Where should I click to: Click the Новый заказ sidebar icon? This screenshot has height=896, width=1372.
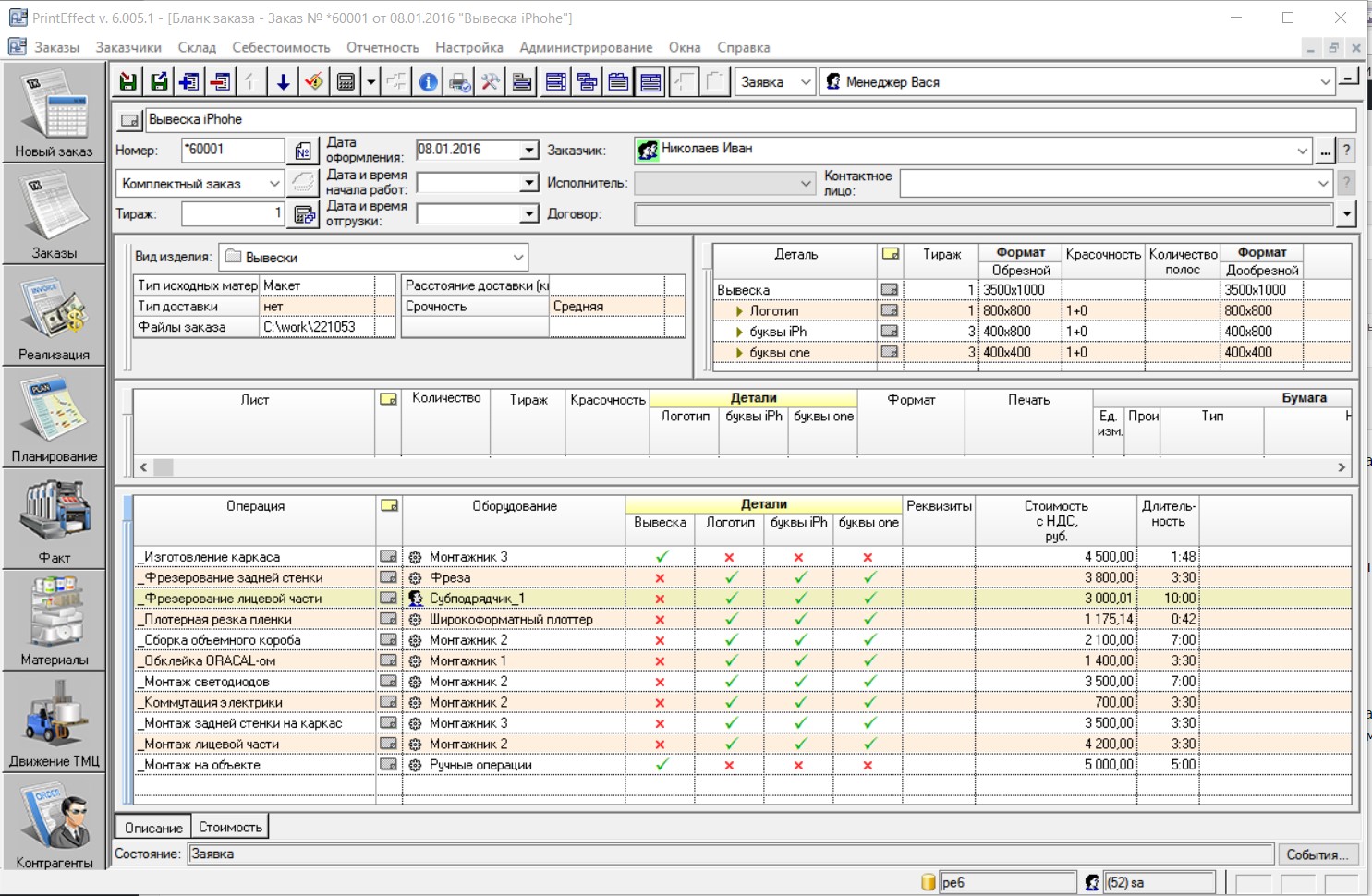pos(54,115)
